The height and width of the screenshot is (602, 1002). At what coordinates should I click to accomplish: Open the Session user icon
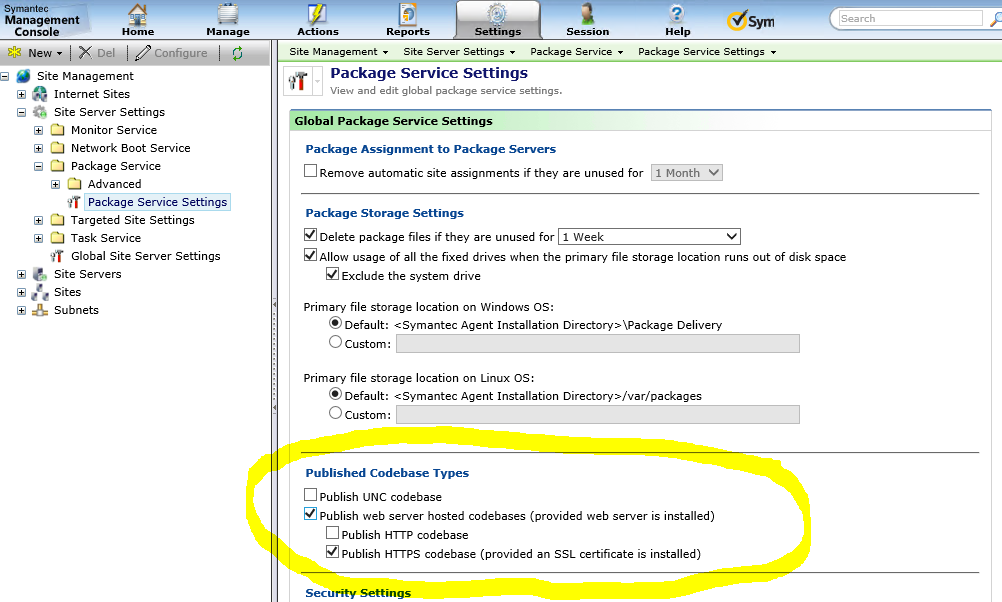(587, 14)
